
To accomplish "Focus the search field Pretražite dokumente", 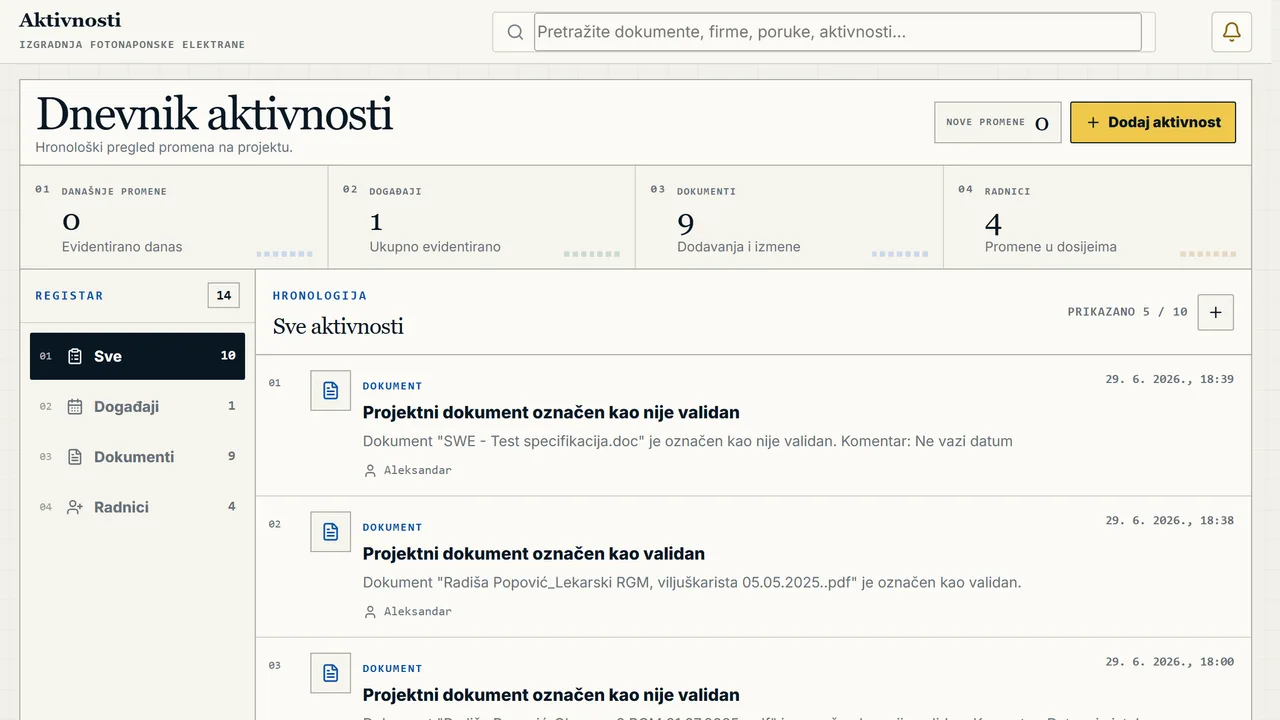I will pos(838,32).
